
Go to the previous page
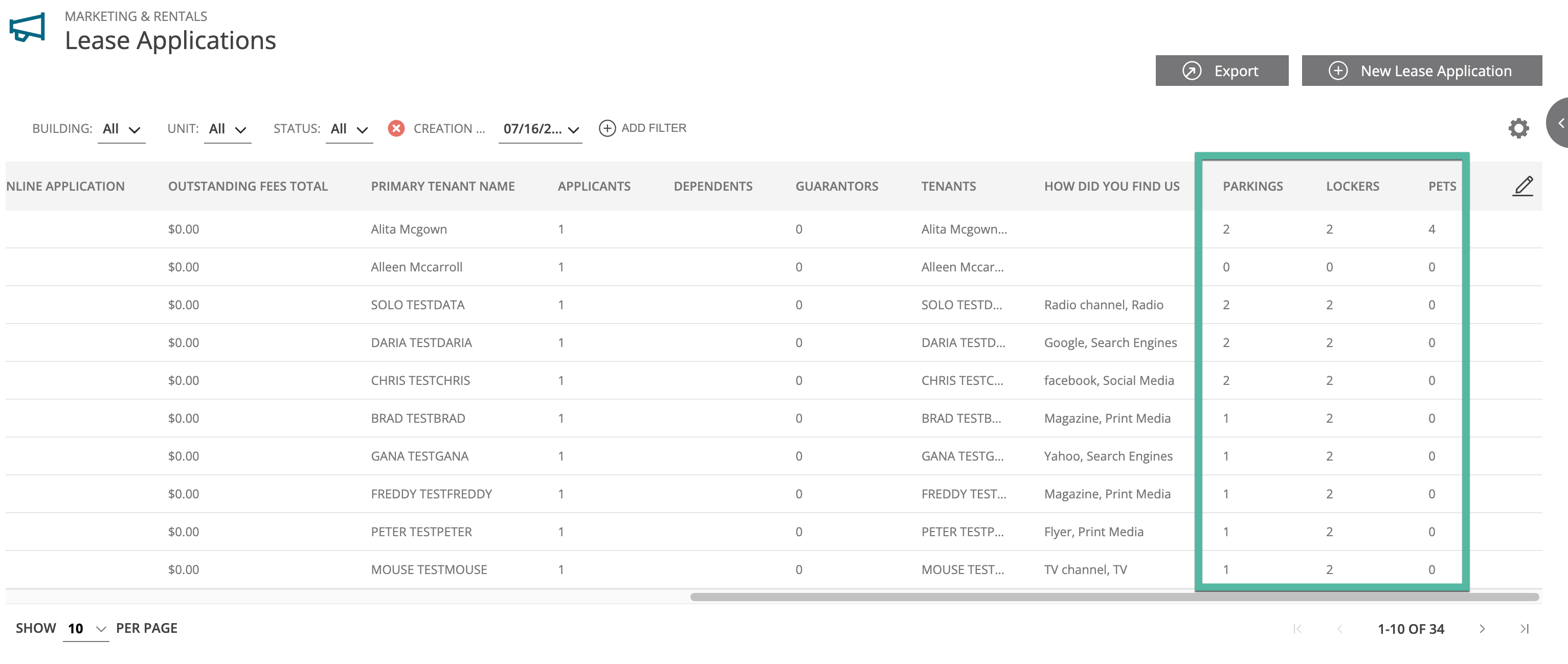pos(1340,629)
